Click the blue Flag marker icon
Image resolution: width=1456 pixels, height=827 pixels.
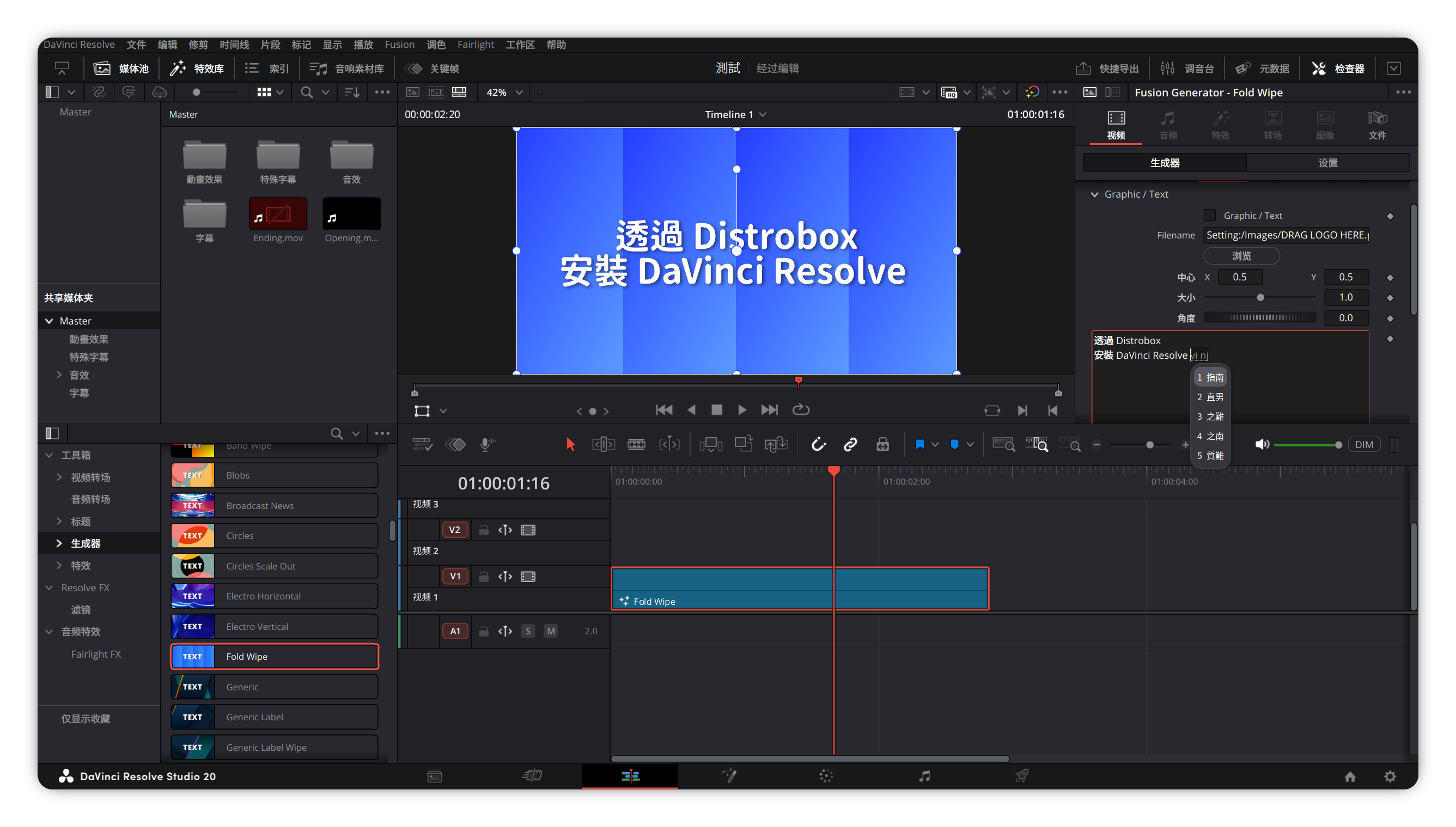(x=919, y=444)
